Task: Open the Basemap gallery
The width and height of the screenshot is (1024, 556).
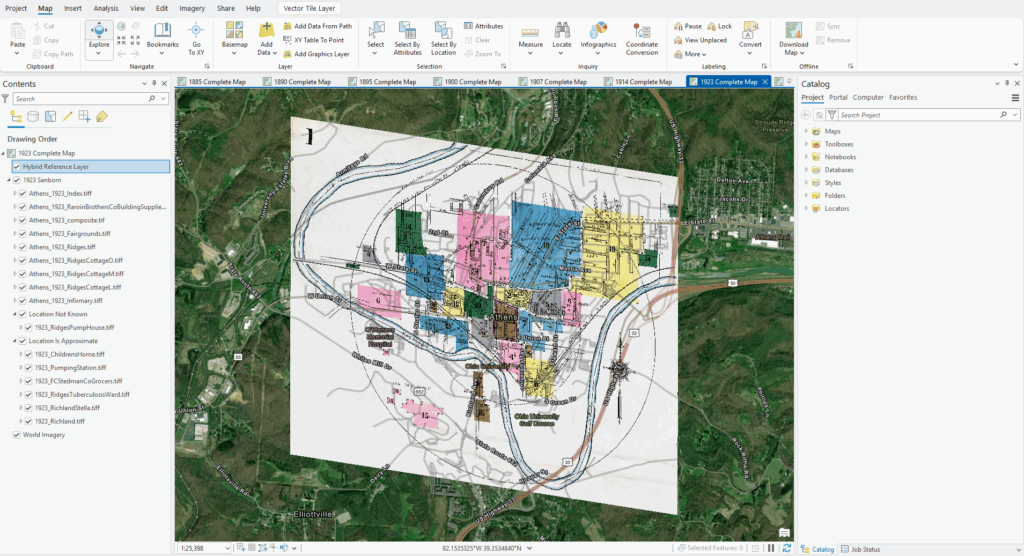Action: 234,39
